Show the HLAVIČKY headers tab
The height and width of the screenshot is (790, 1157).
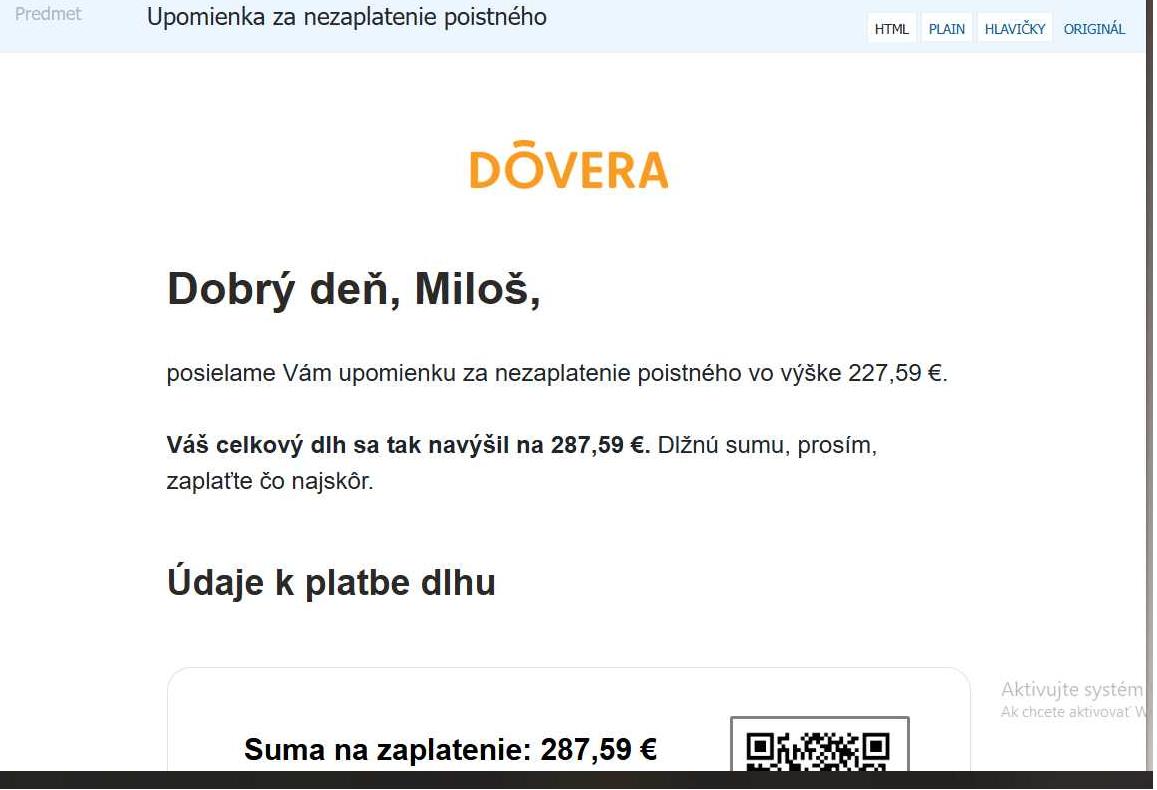(x=1015, y=29)
